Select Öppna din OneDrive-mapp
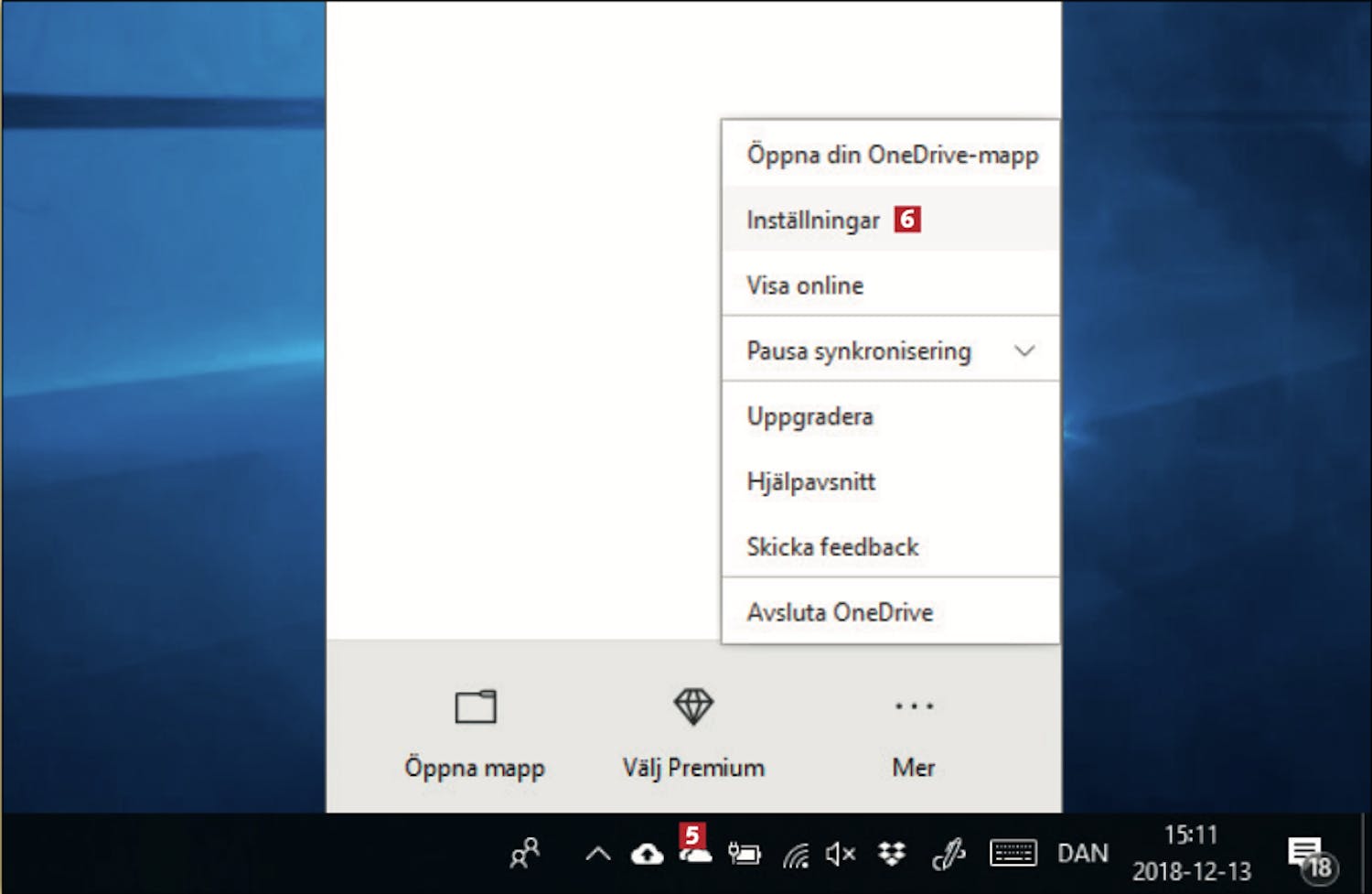 pos(890,155)
